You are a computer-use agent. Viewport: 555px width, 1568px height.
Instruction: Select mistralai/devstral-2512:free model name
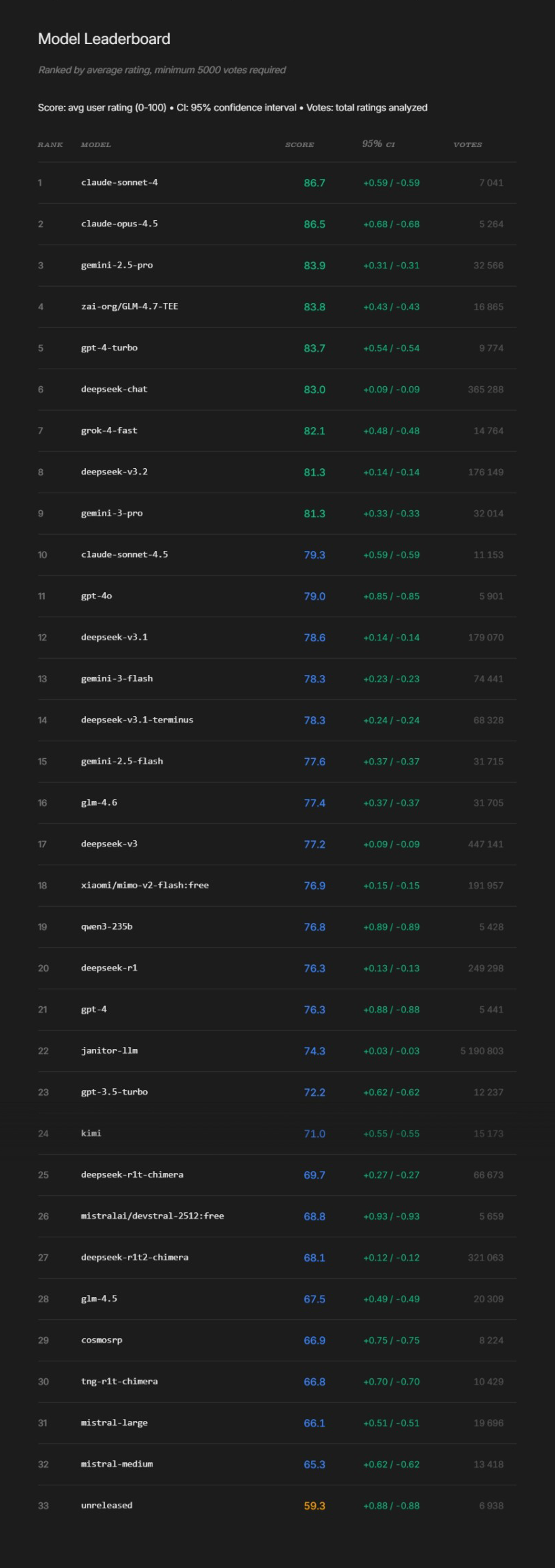pos(152,1216)
